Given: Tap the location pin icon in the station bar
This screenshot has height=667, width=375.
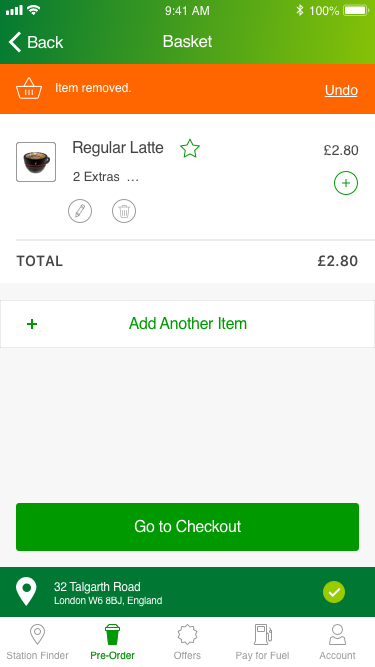Looking at the screenshot, I should click(26, 592).
